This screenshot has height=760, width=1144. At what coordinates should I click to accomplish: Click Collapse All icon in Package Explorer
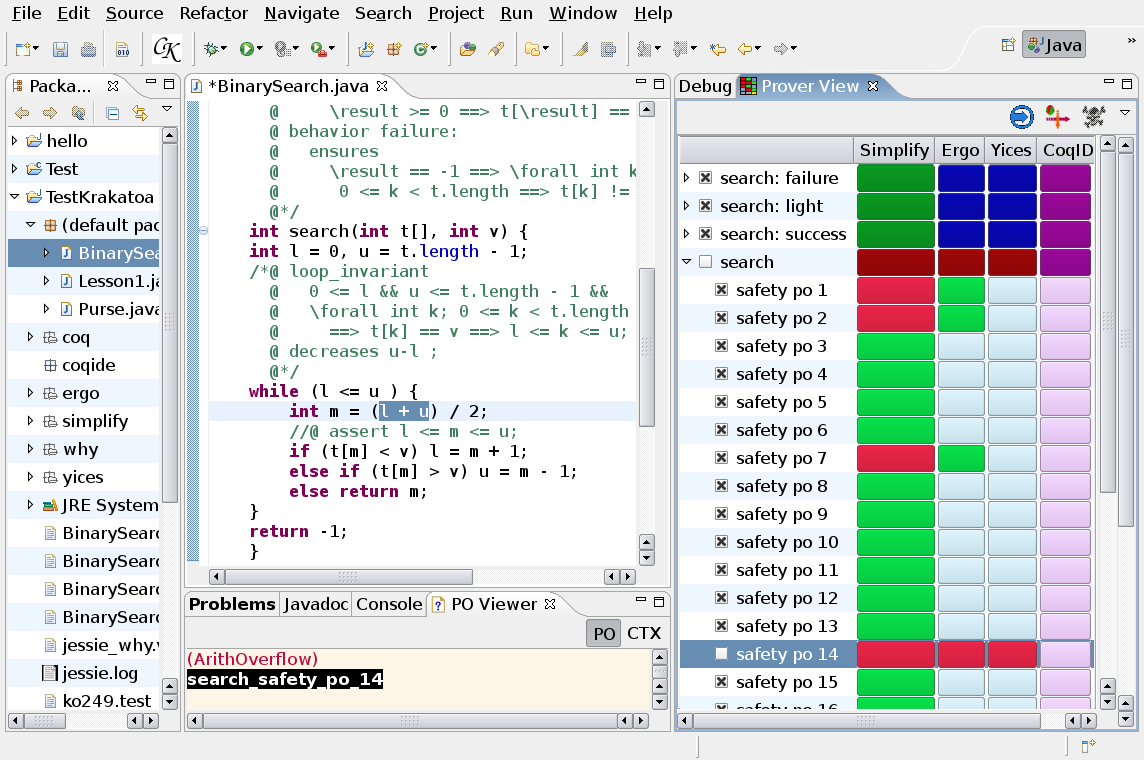[x=112, y=113]
